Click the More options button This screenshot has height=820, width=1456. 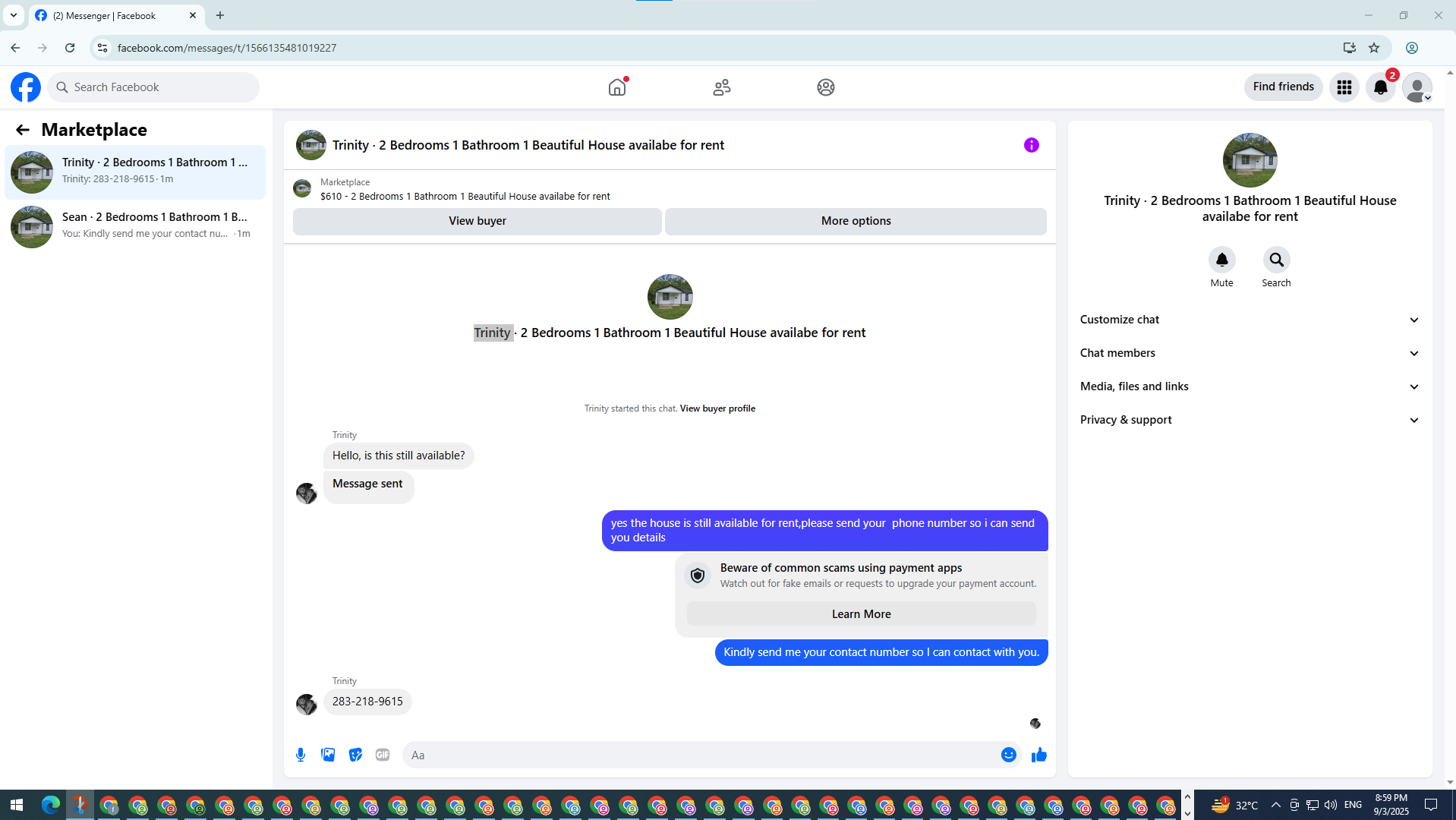click(856, 221)
